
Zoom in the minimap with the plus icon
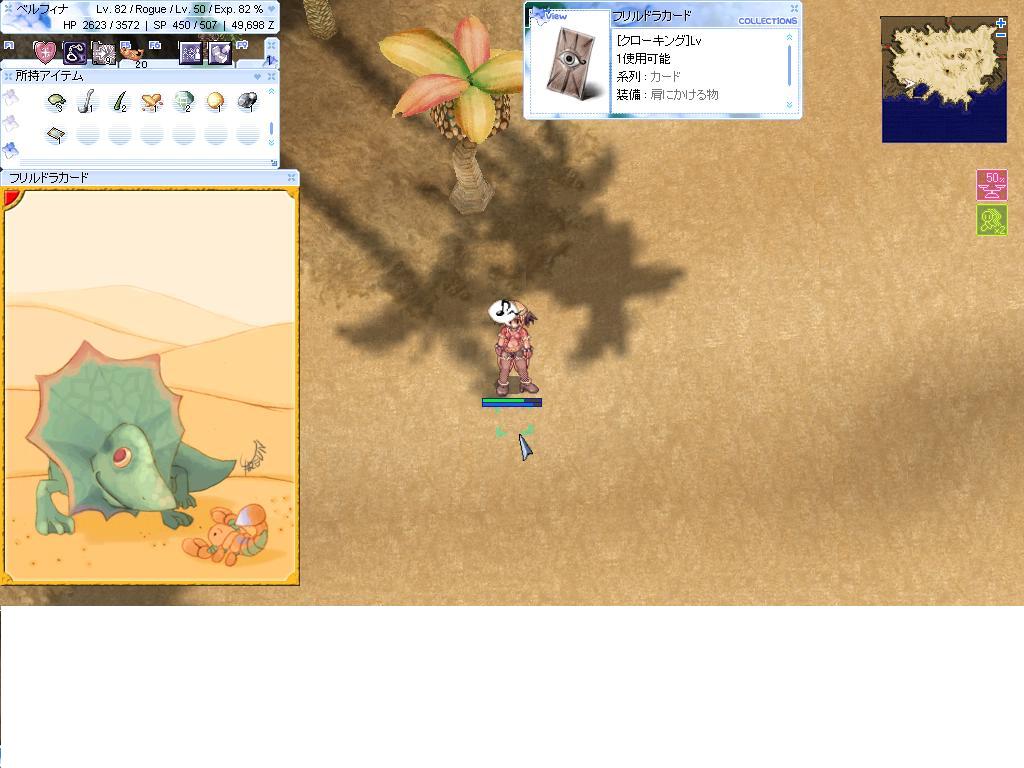[1001, 24]
